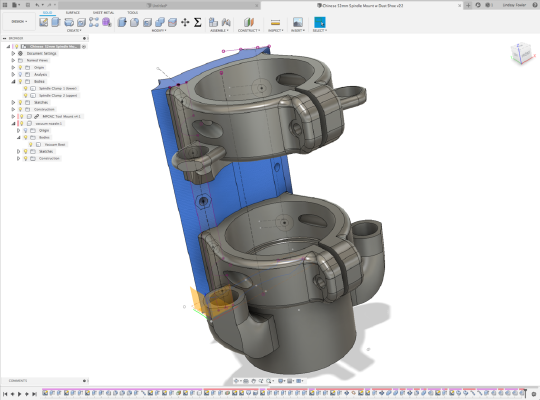This screenshot has height=400, width=540.
Task: Activate the Move/Copy arrows tool
Action: coord(185,22)
